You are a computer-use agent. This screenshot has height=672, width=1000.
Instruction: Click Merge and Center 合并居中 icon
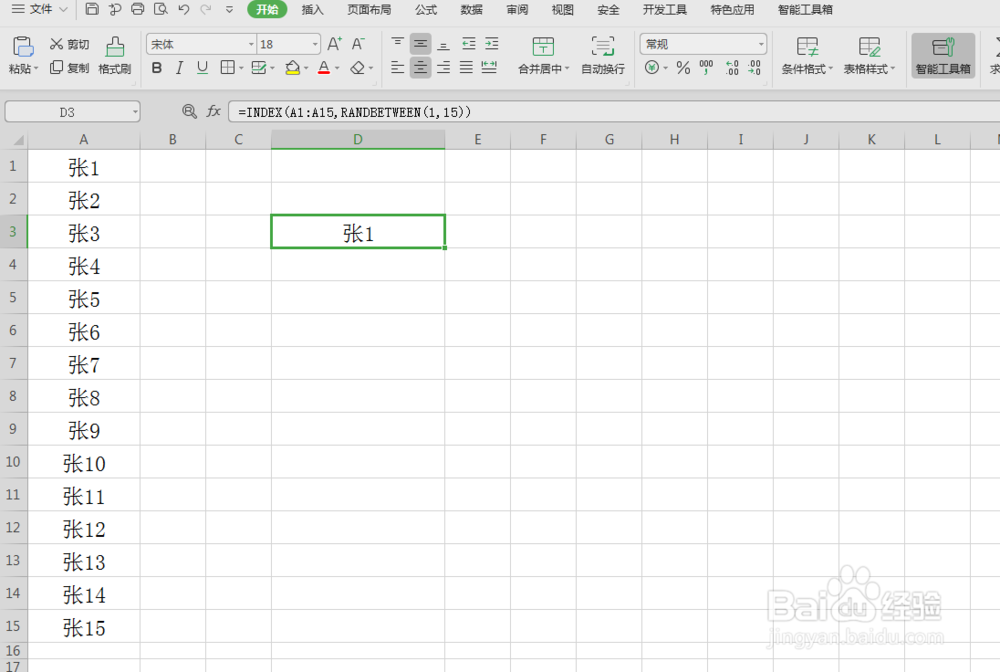point(543,47)
